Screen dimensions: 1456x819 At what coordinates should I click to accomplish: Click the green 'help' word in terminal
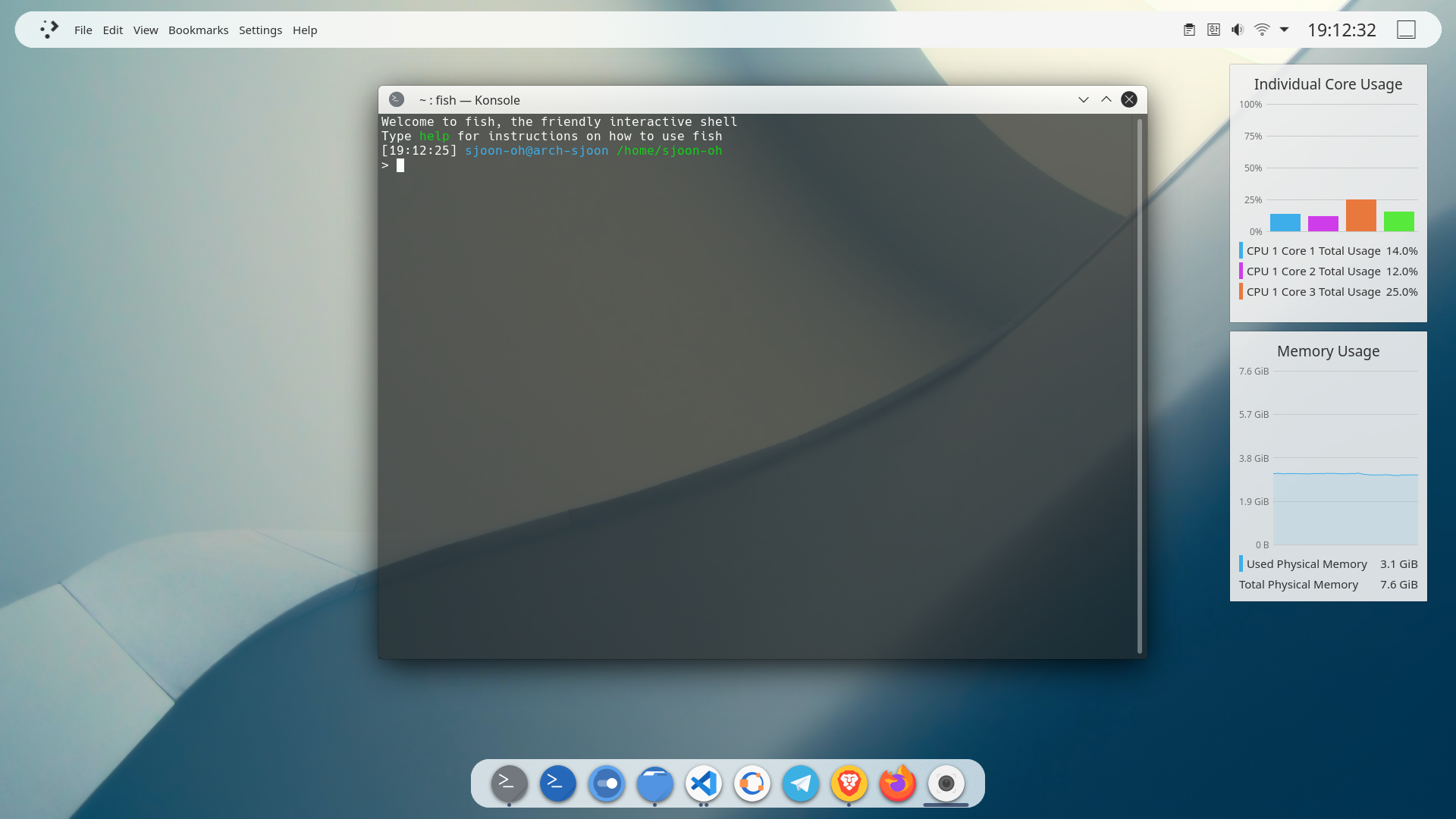434,136
